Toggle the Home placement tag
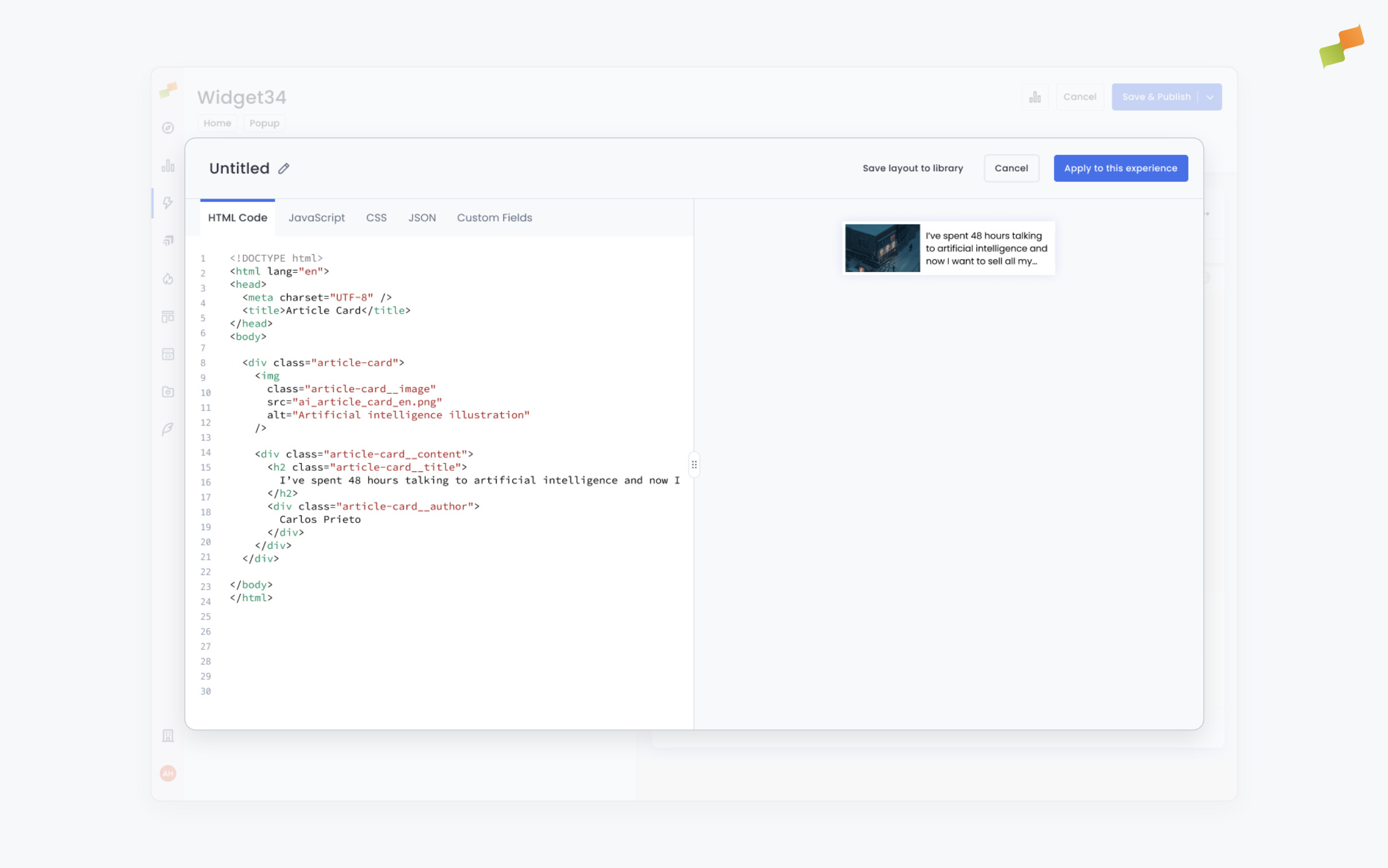Screen dimensions: 1388x868 217,123
